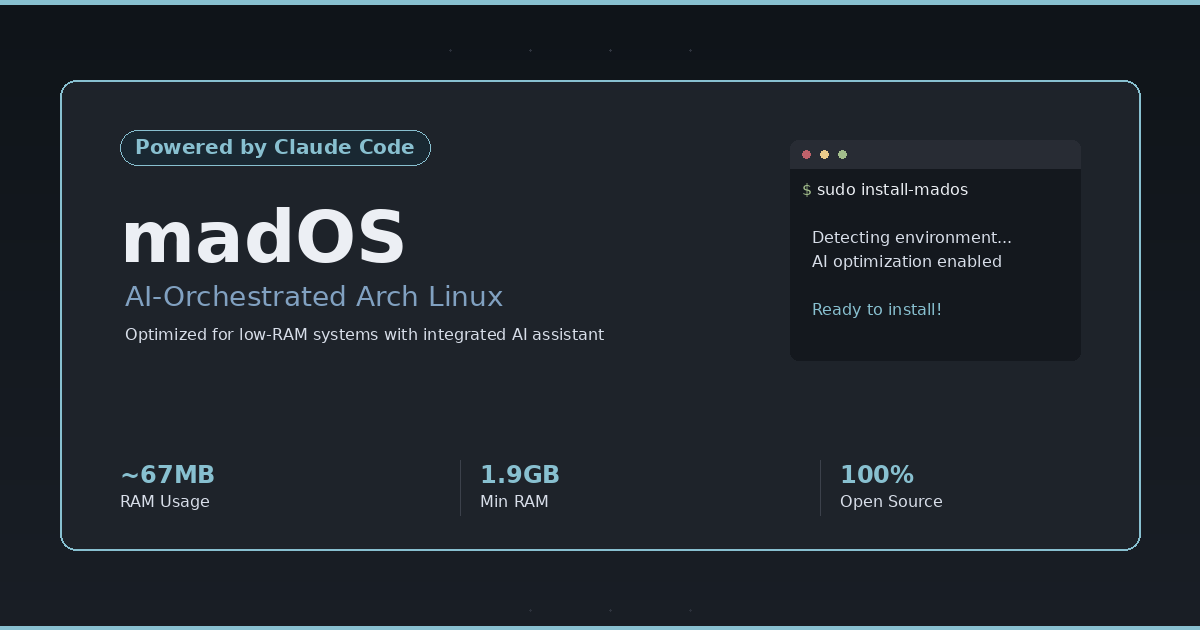Click the green dot in the terminal title bar
The height and width of the screenshot is (630, 1200).
pyautogui.click(x=842, y=154)
